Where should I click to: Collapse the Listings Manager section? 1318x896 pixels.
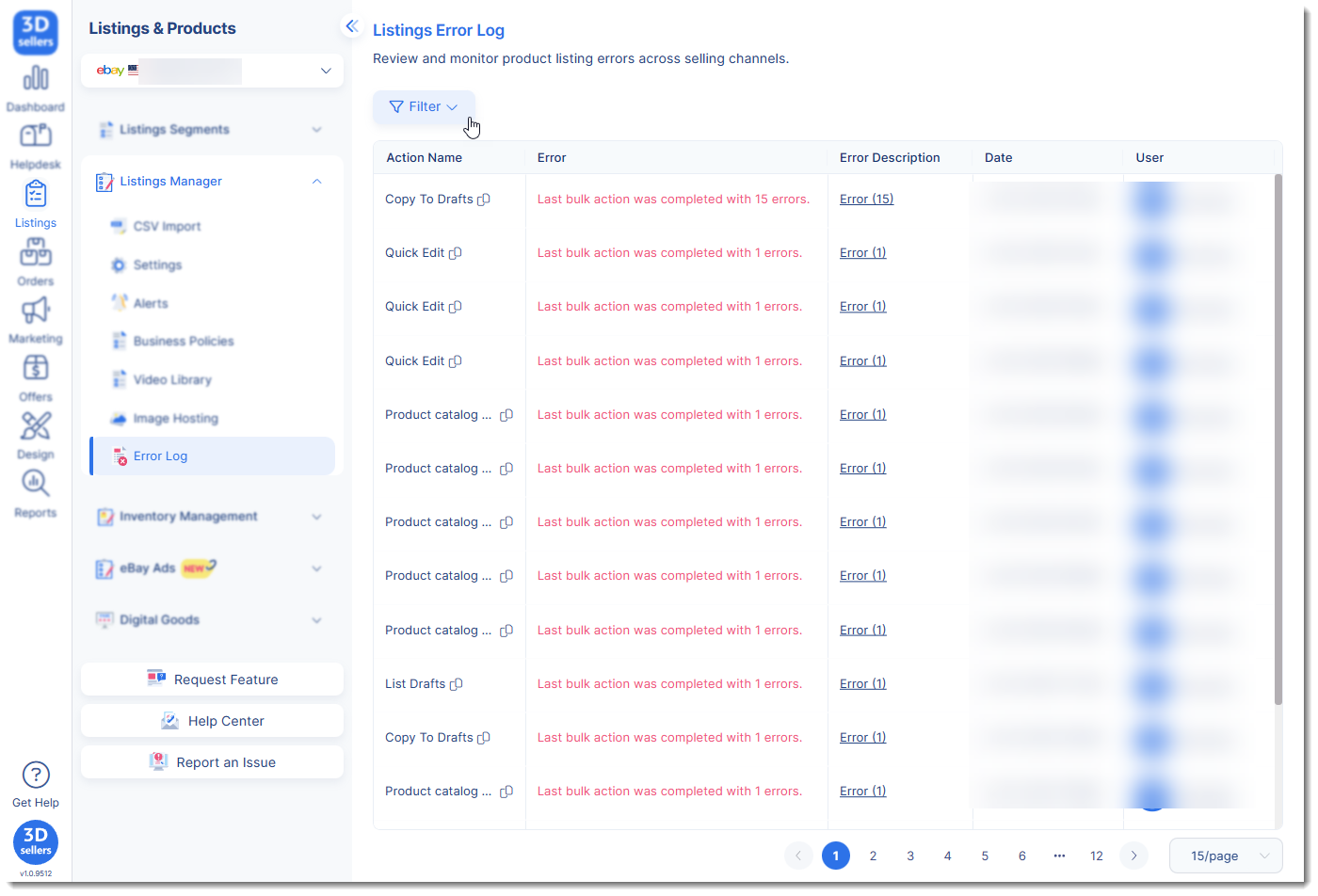(213, 181)
